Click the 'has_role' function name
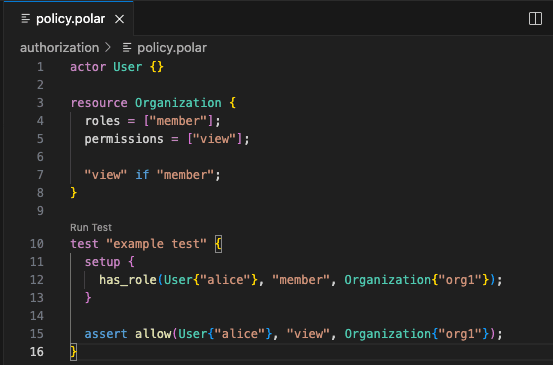The height and width of the screenshot is (365, 553). (x=128, y=280)
